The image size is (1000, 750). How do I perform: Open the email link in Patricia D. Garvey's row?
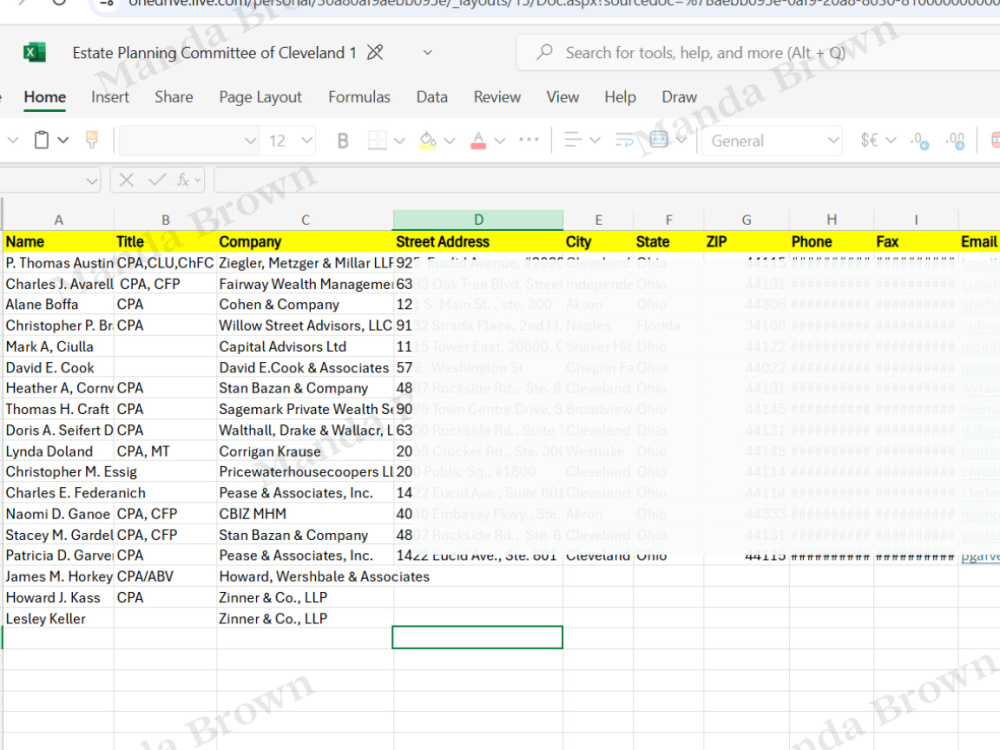(x=980, y=555)
